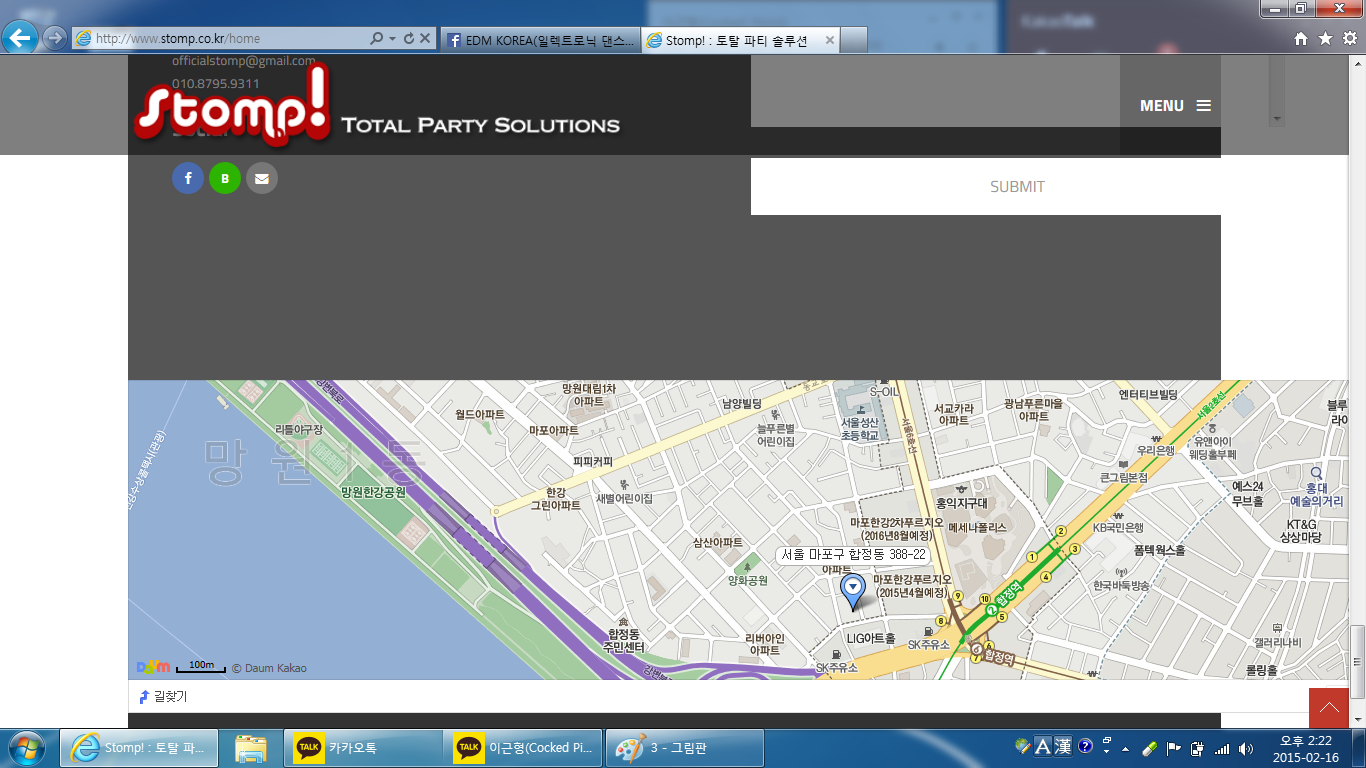Switch to the EDM KOREA Facebook tab

point(540,40)
